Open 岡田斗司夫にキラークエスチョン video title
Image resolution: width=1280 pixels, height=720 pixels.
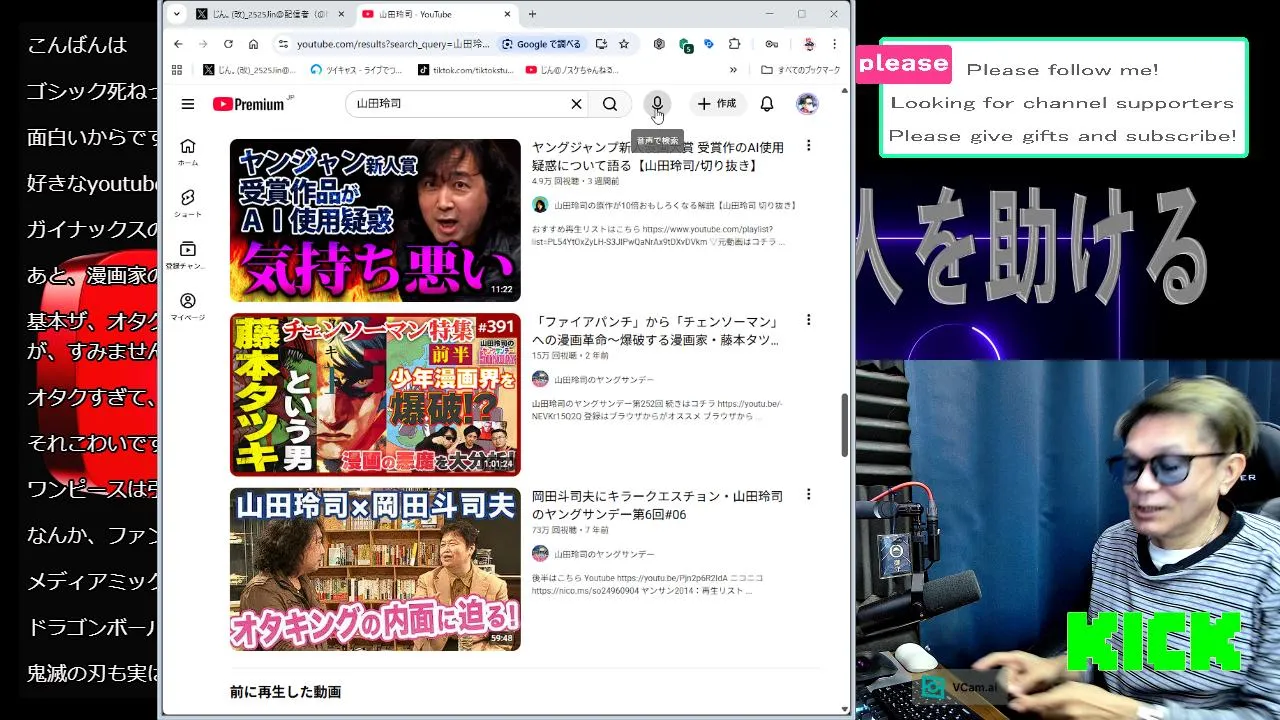(x=657, y=505)
